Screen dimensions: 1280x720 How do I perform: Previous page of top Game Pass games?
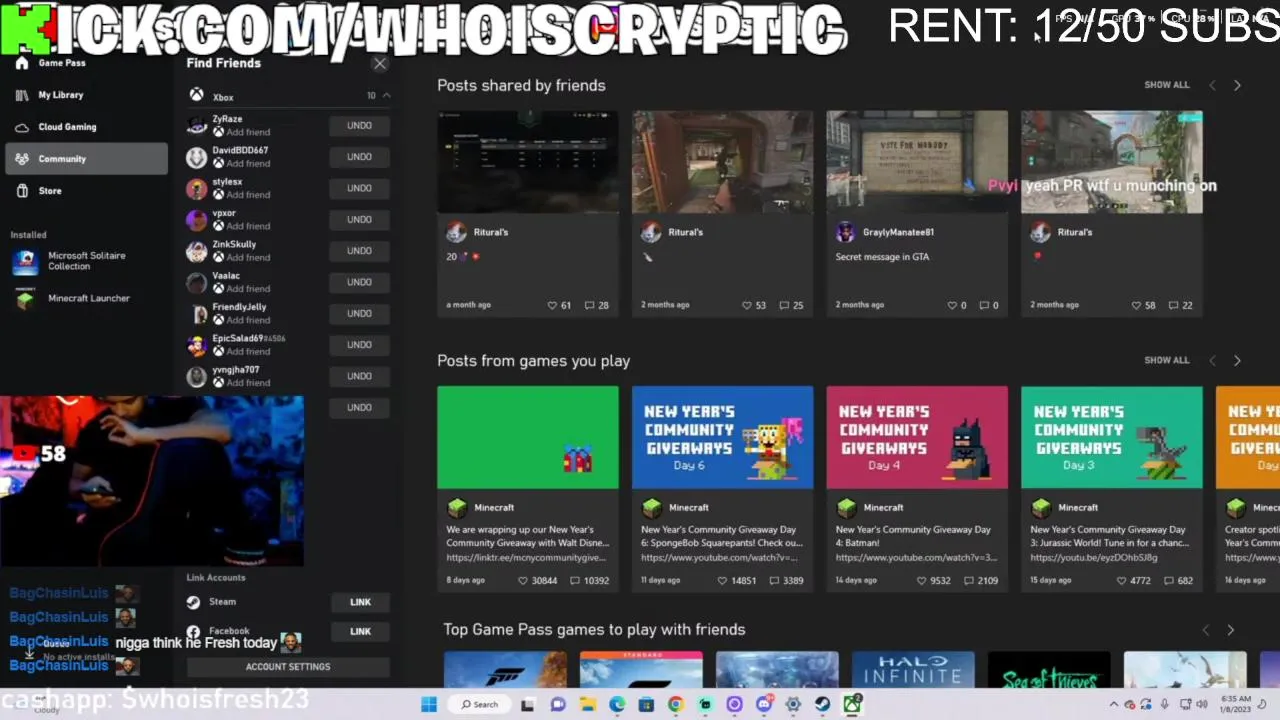1205,630
